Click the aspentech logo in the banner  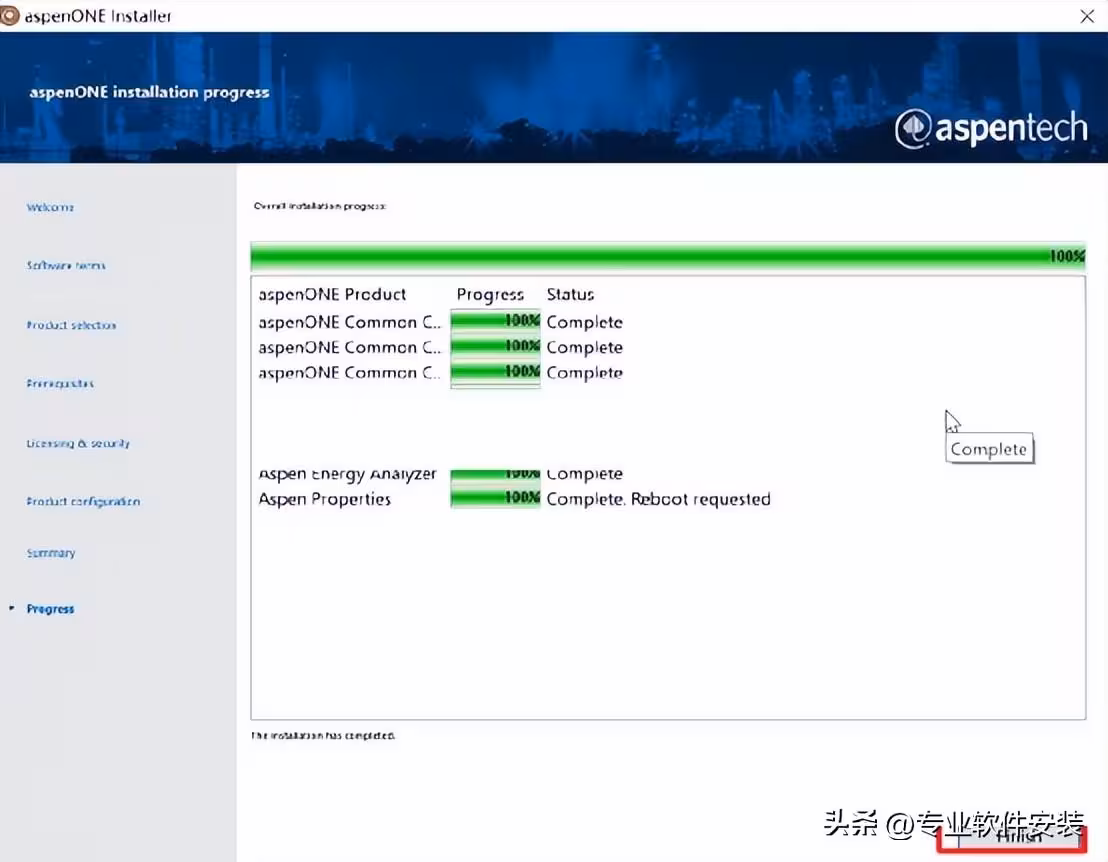pos(991,129)
